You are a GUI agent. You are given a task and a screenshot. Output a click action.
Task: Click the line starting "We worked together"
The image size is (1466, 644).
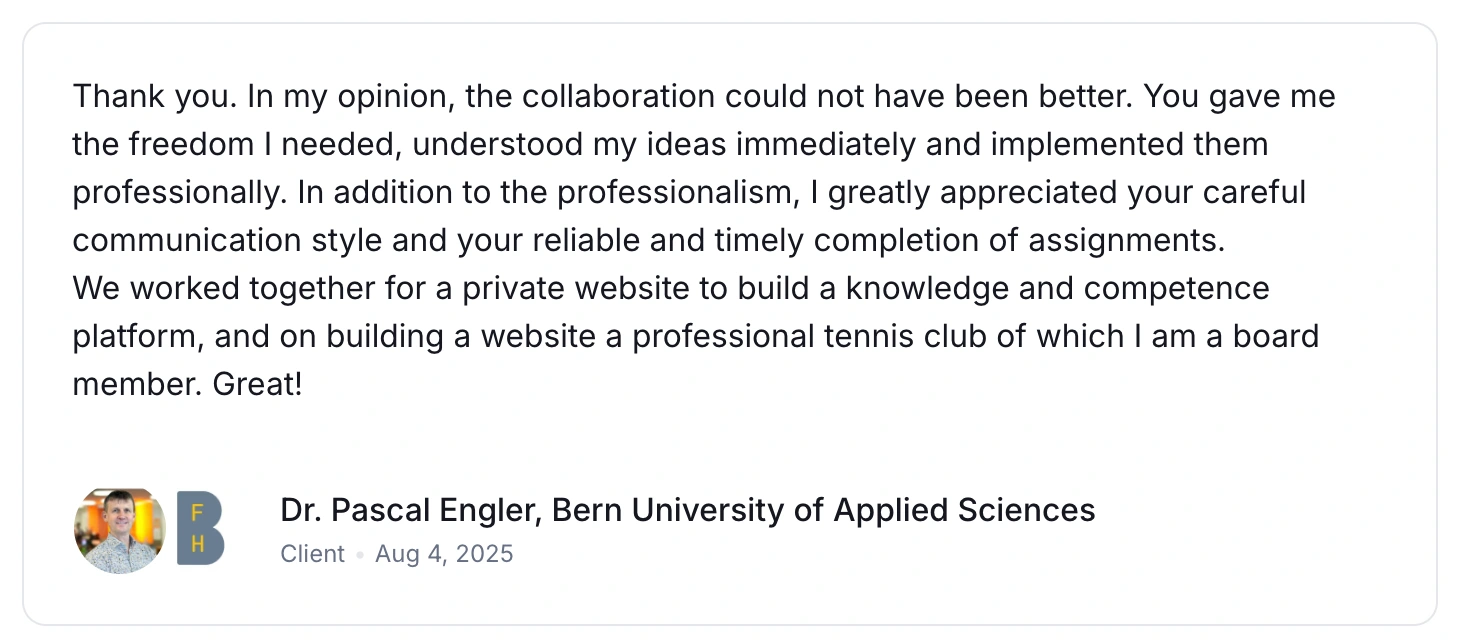pyautogui.click(x=671, y=288)
